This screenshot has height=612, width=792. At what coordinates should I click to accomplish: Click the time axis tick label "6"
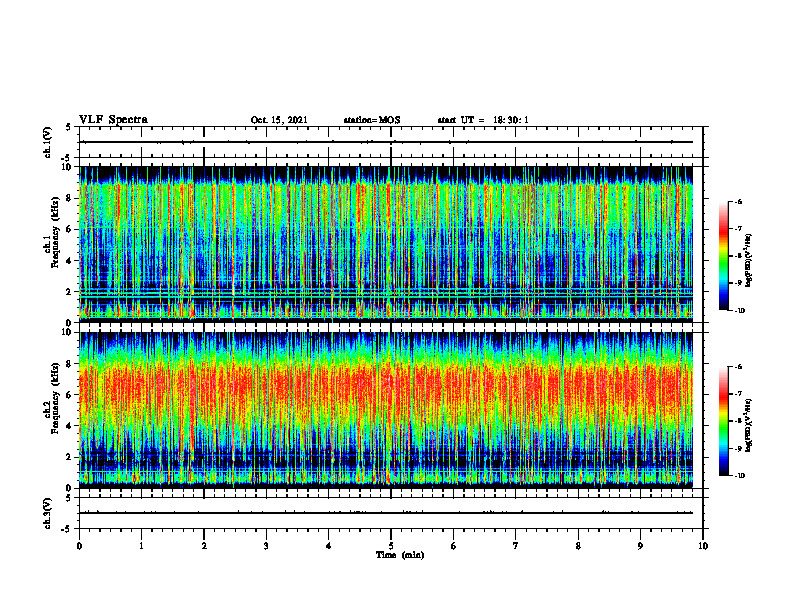(x=454, y=546)
